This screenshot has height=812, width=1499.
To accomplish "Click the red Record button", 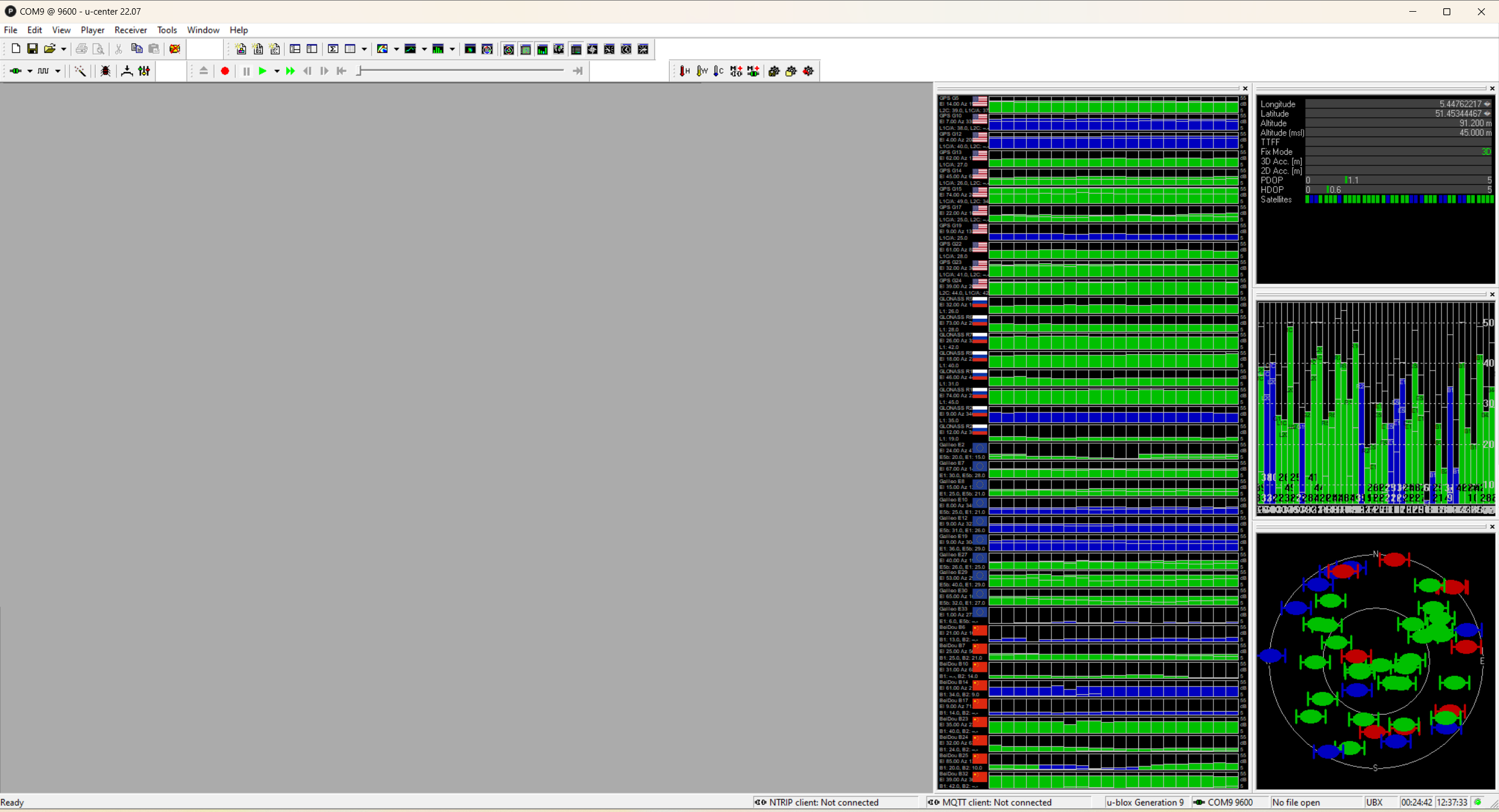I will coord(225,71).
